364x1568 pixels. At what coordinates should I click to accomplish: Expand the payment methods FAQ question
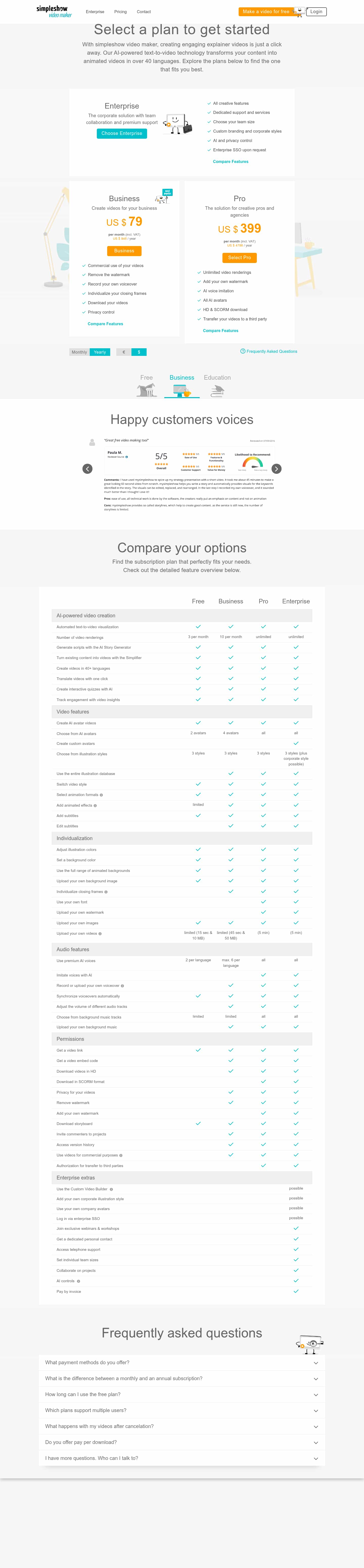[182, 1362]
